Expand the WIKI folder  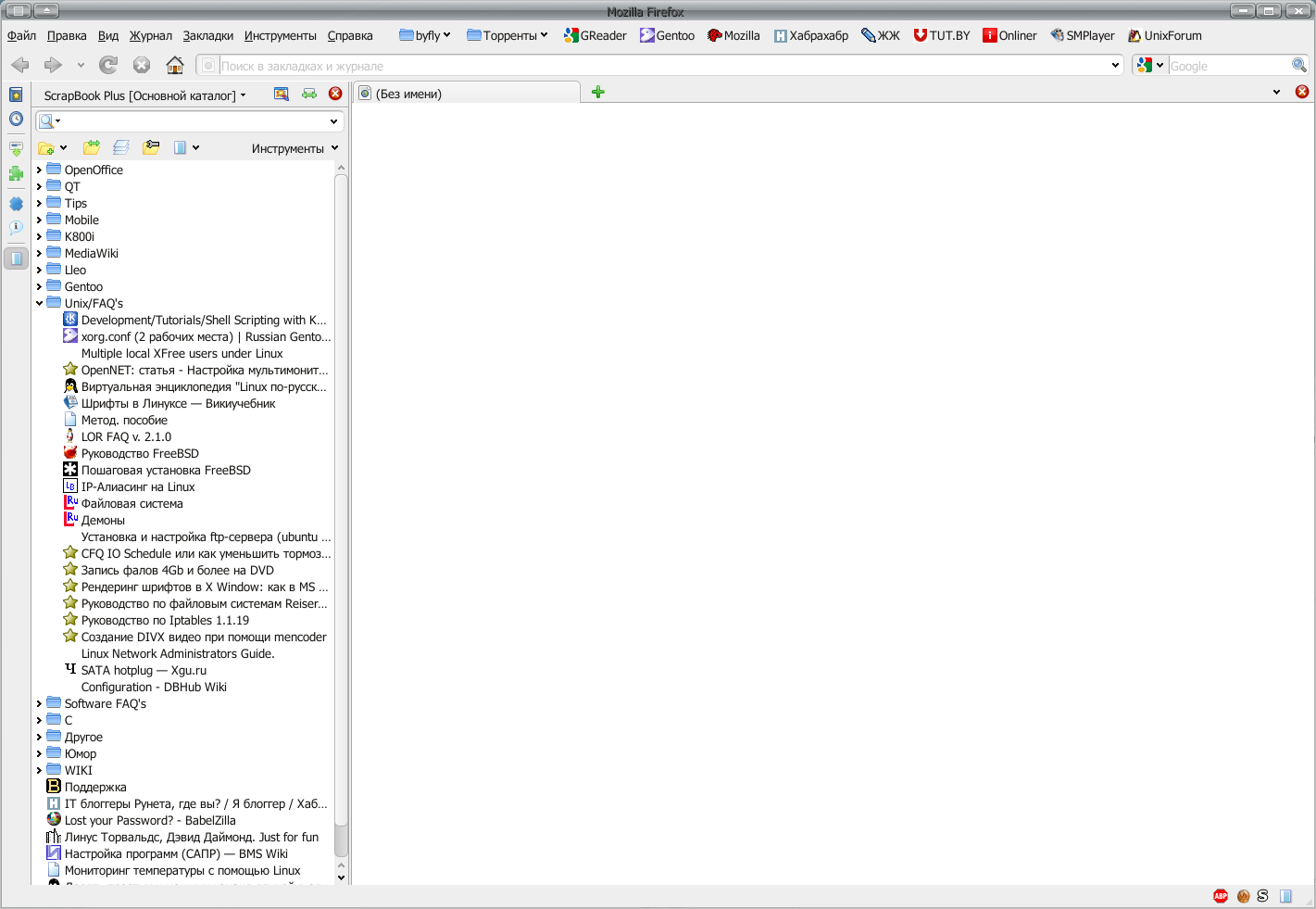[x=39, y=771]
